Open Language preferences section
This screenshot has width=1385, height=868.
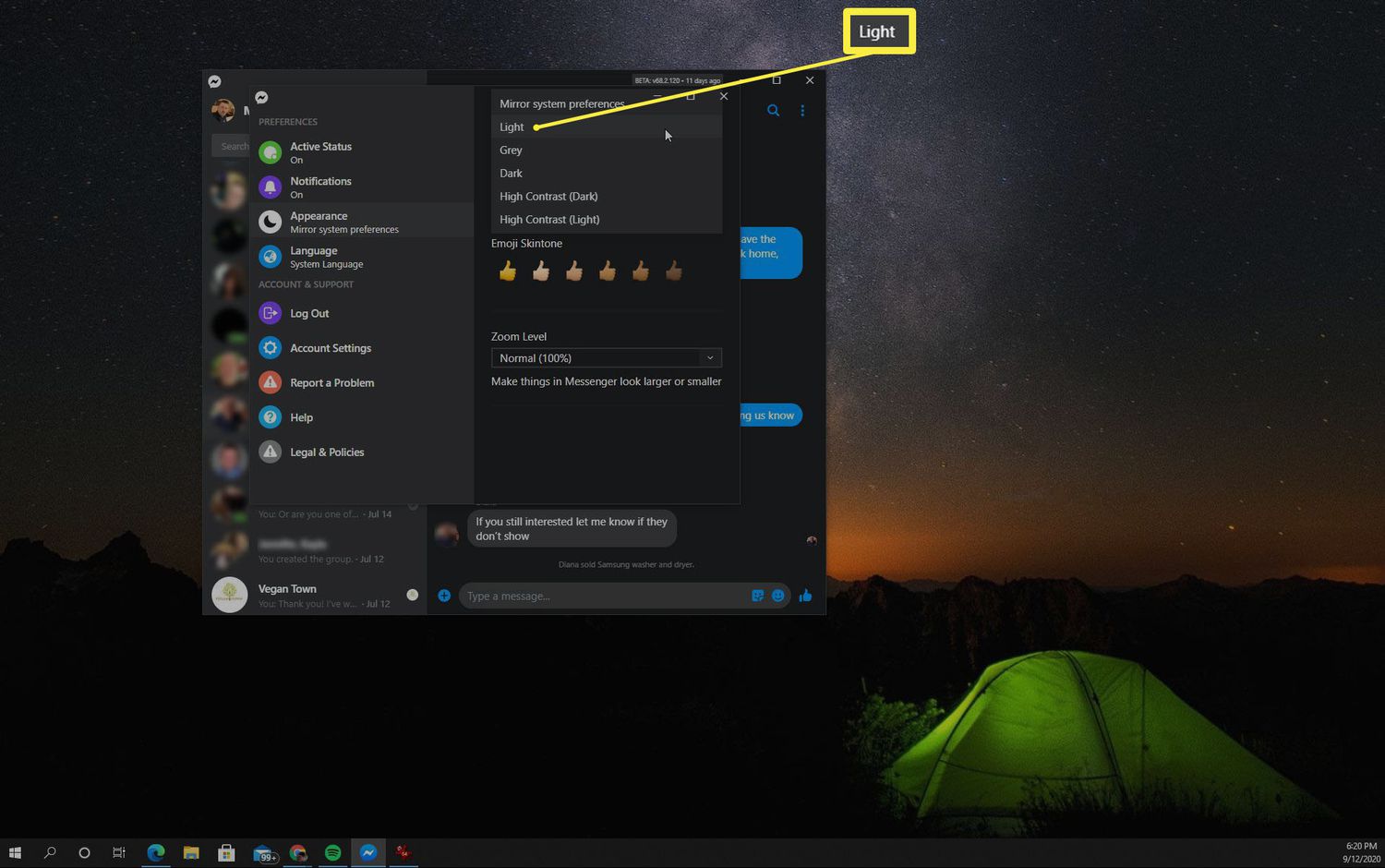click(362, 257)
